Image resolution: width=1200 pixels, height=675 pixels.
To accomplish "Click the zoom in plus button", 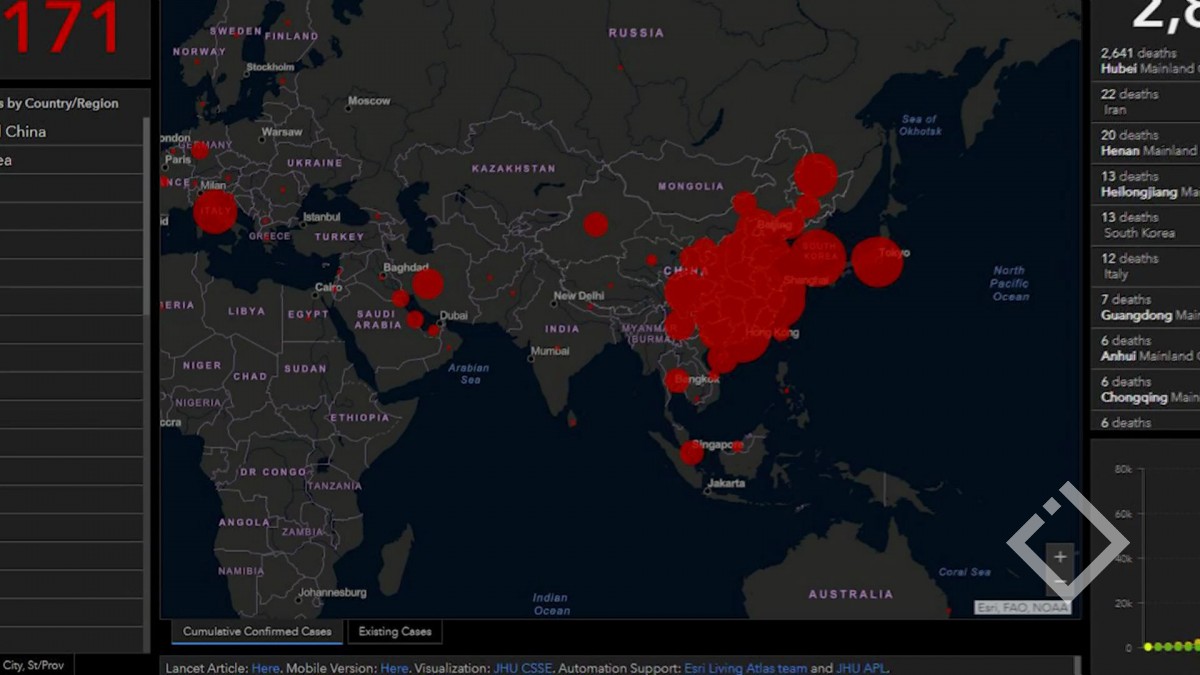I will point(1060,557).
